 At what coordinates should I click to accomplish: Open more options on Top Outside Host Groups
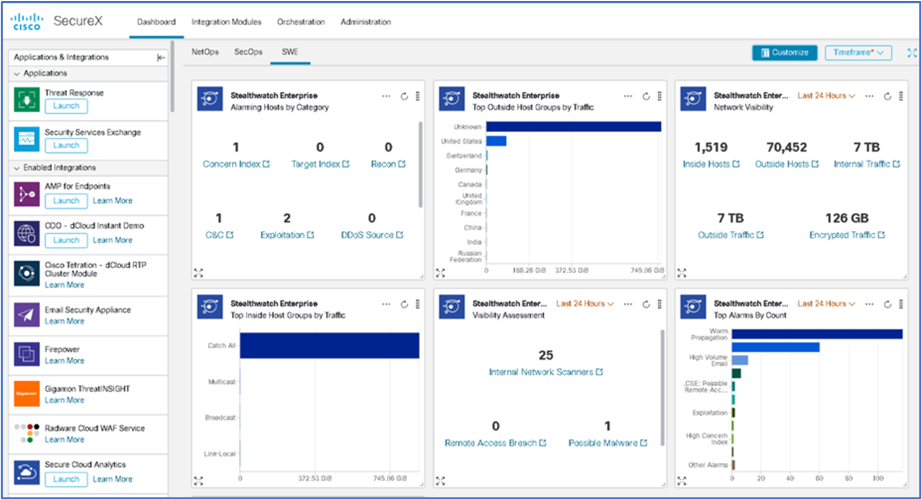pyautogui.click(x=627, y=96)
